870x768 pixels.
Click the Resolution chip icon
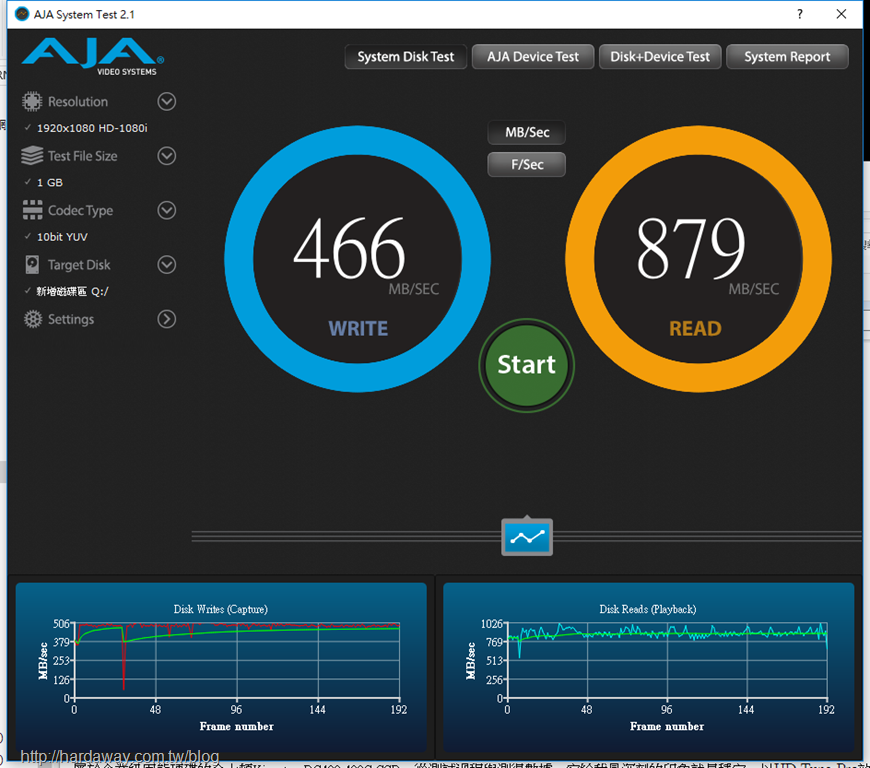(32, 102)
